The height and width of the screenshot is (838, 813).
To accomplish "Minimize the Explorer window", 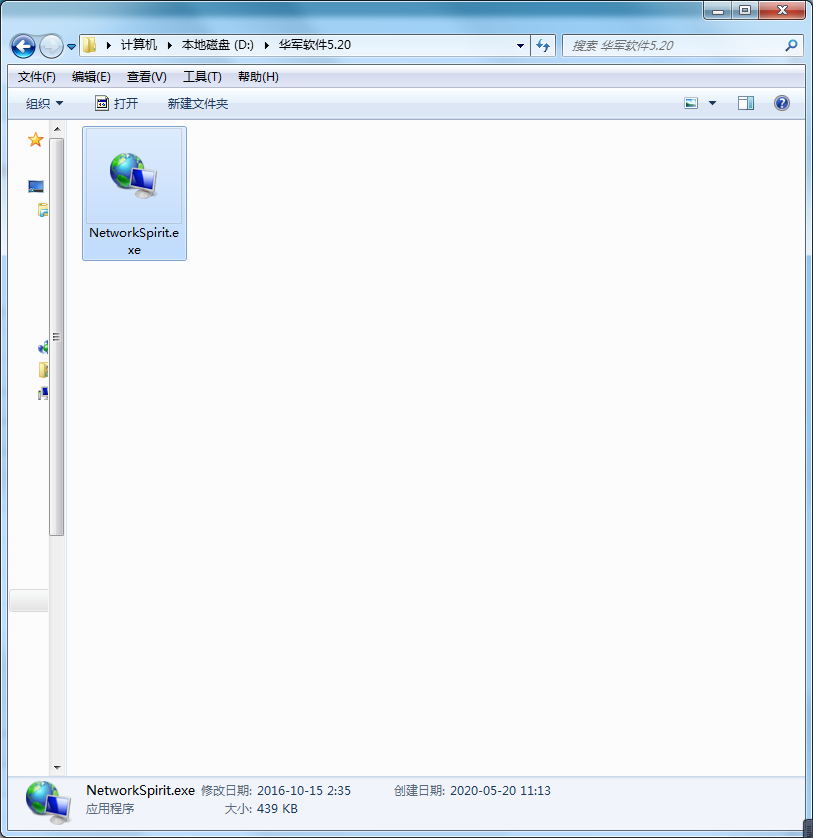I will pyautogui.click(x=717, y=10).
